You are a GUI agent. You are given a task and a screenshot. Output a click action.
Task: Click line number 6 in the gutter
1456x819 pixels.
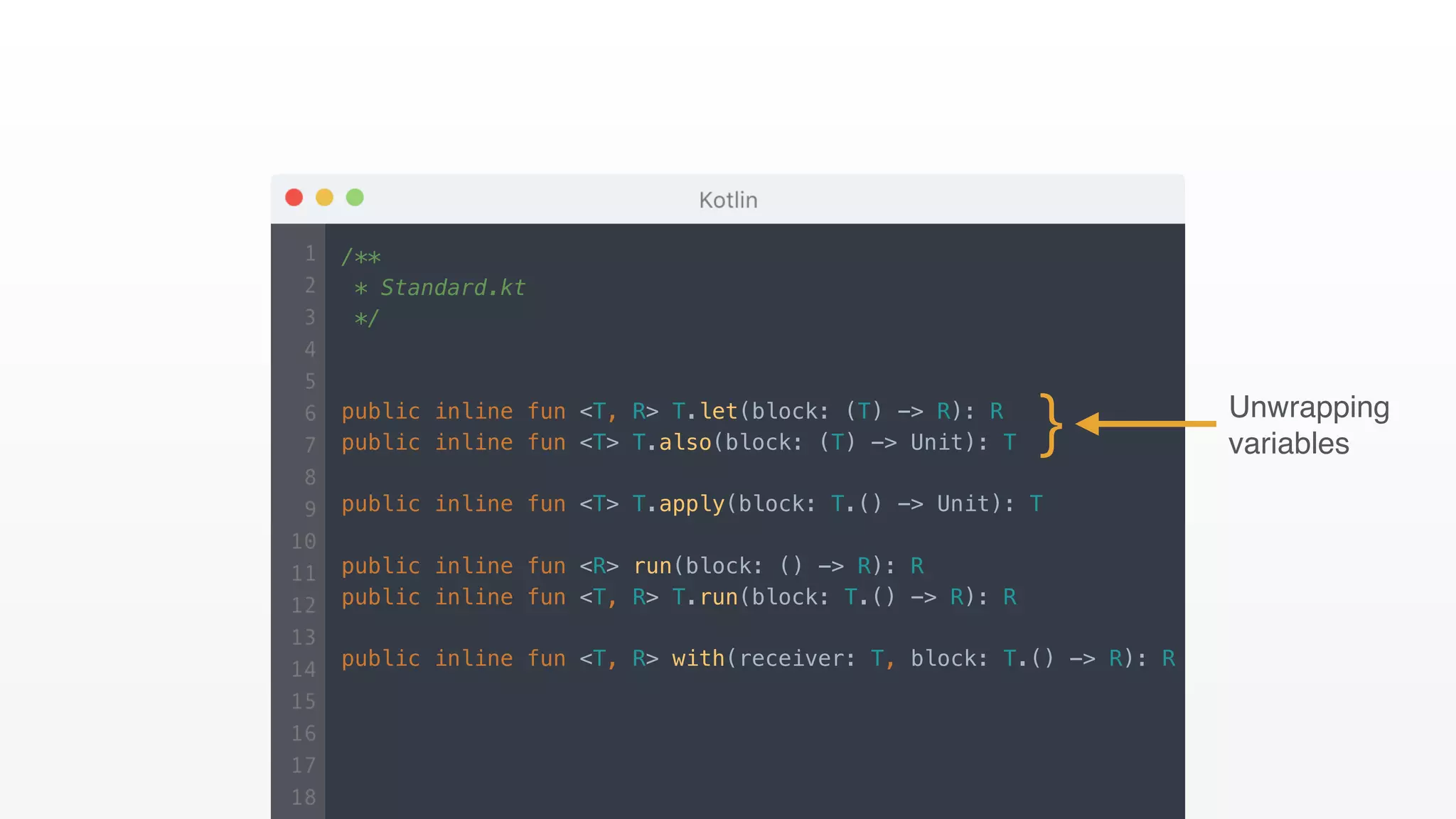pos(310,413)
